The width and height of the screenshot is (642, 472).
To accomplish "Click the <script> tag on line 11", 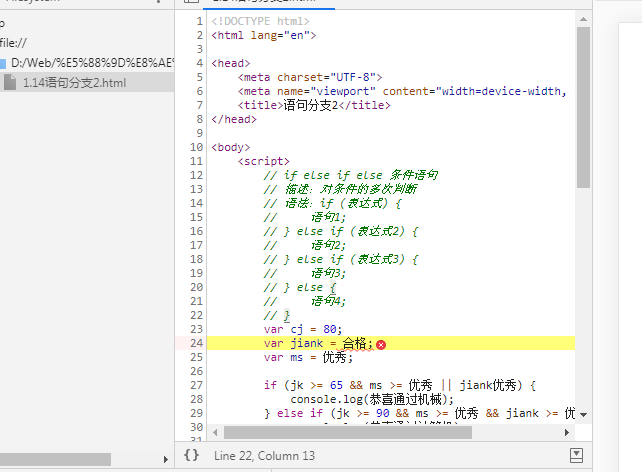I will pos(264,161).
